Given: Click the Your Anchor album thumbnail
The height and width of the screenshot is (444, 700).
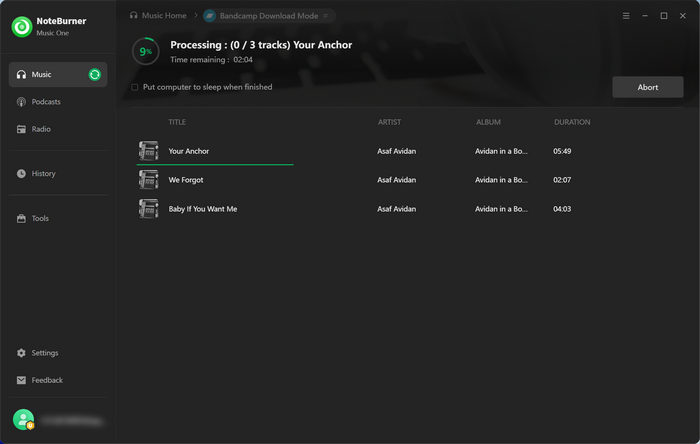Looking at the screenshot, I should point(148,151).
